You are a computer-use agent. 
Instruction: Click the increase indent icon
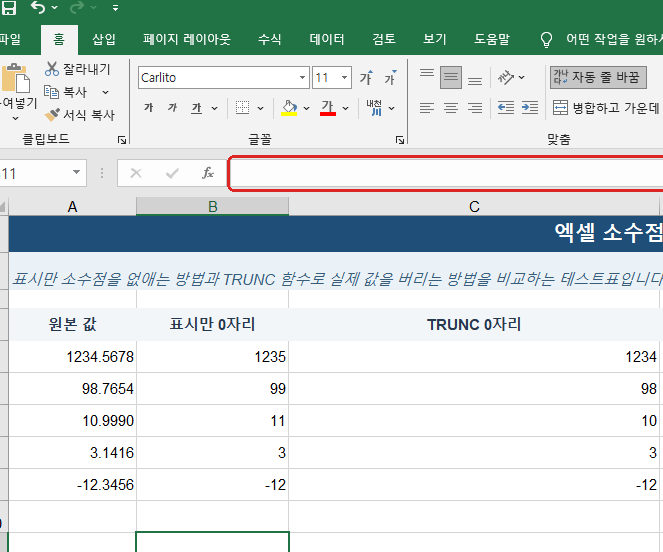click(x=530, y=108)
